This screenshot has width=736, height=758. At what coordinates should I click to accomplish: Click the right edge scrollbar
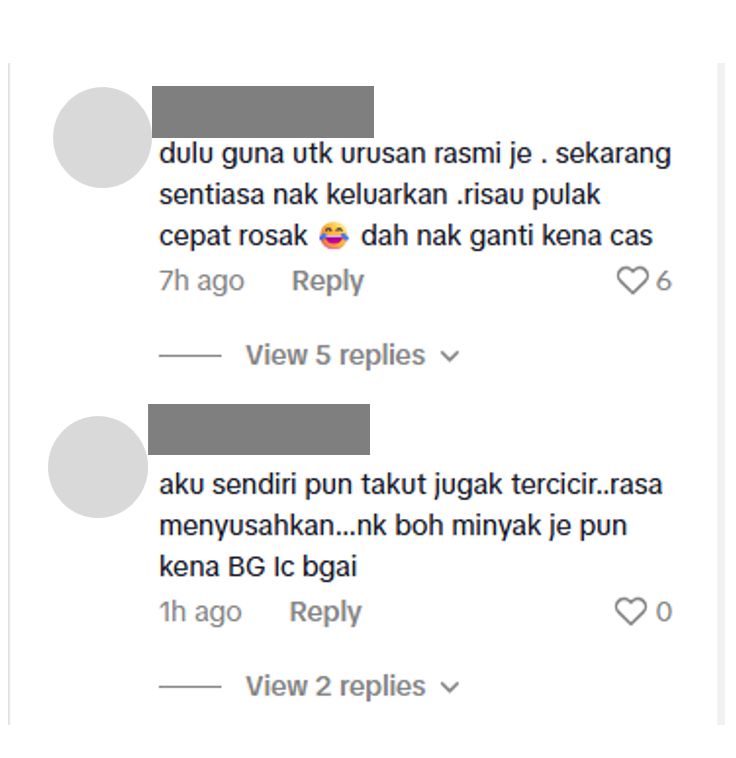(x=721, y=394)
